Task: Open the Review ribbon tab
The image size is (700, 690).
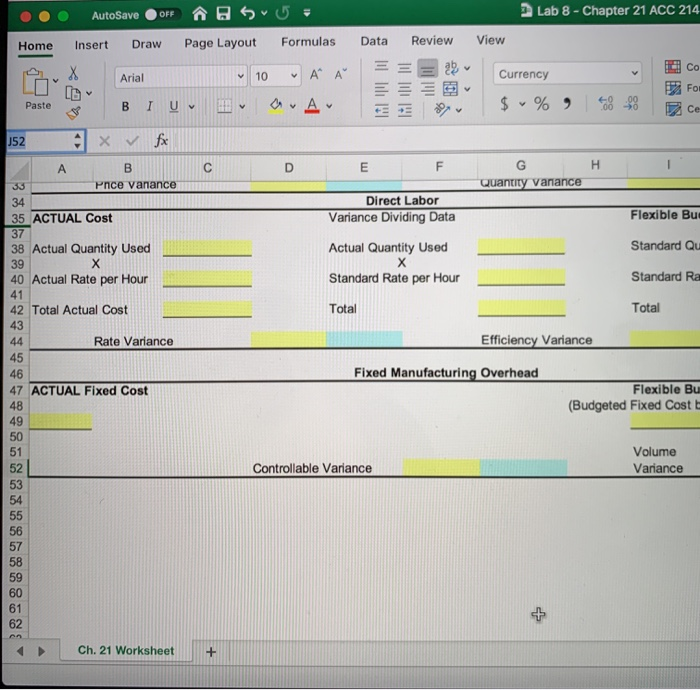Action: pyautogui.click(x=432, y=41)
